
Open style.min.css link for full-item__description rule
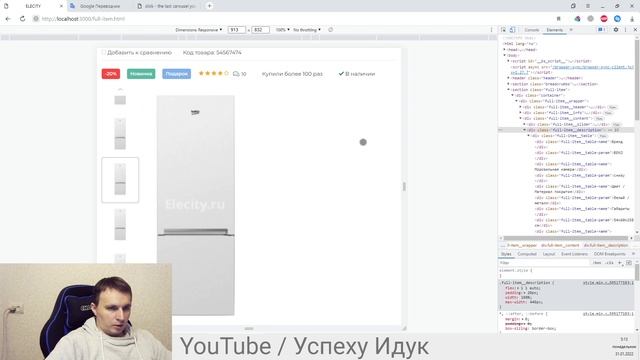608,282
